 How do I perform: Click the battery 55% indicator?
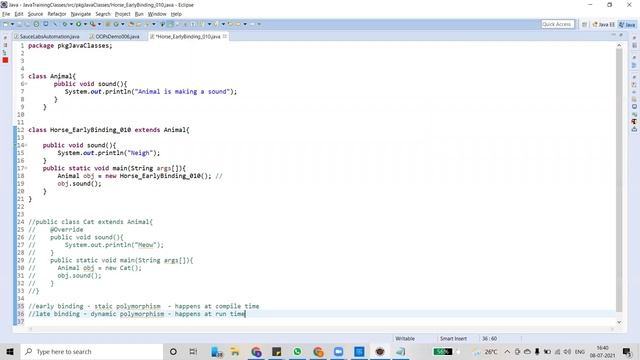(442, 351)
